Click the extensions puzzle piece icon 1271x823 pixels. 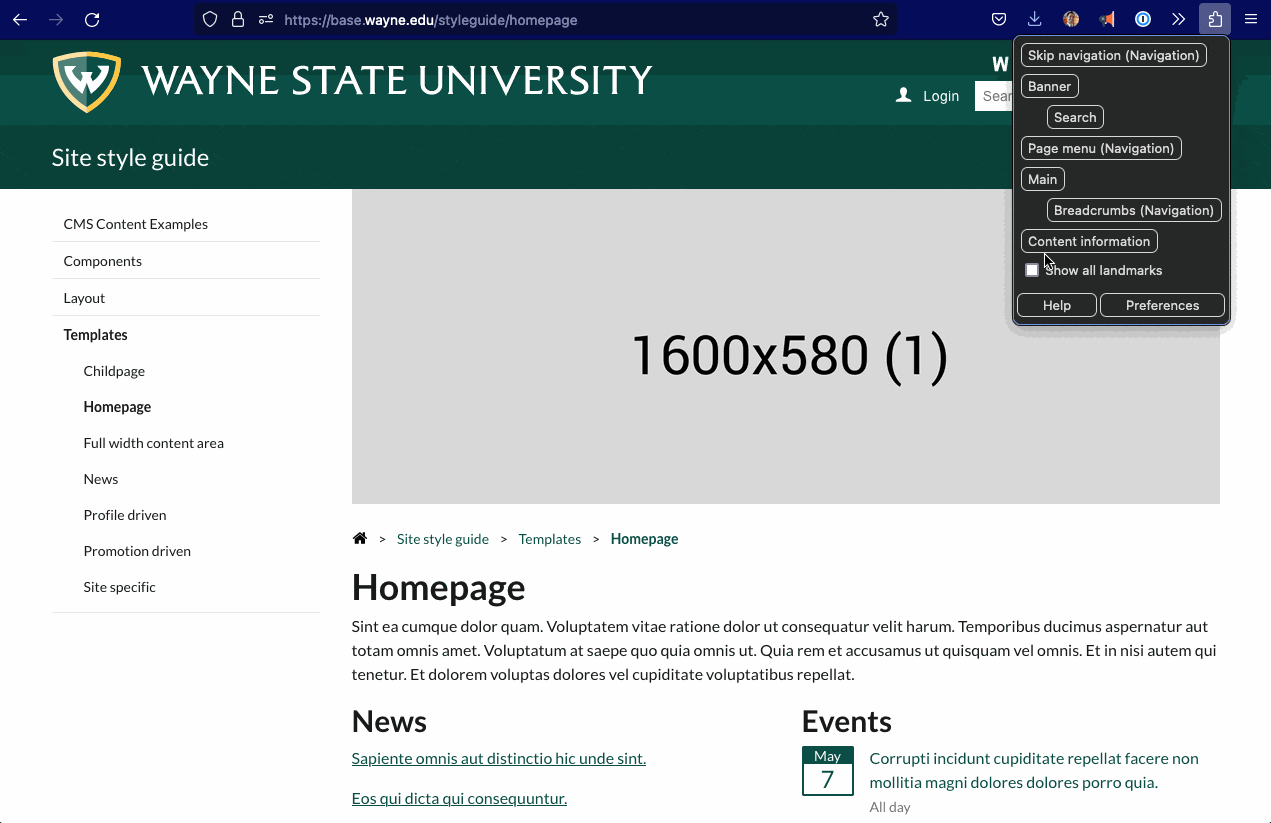click(x=1214, y=19)
